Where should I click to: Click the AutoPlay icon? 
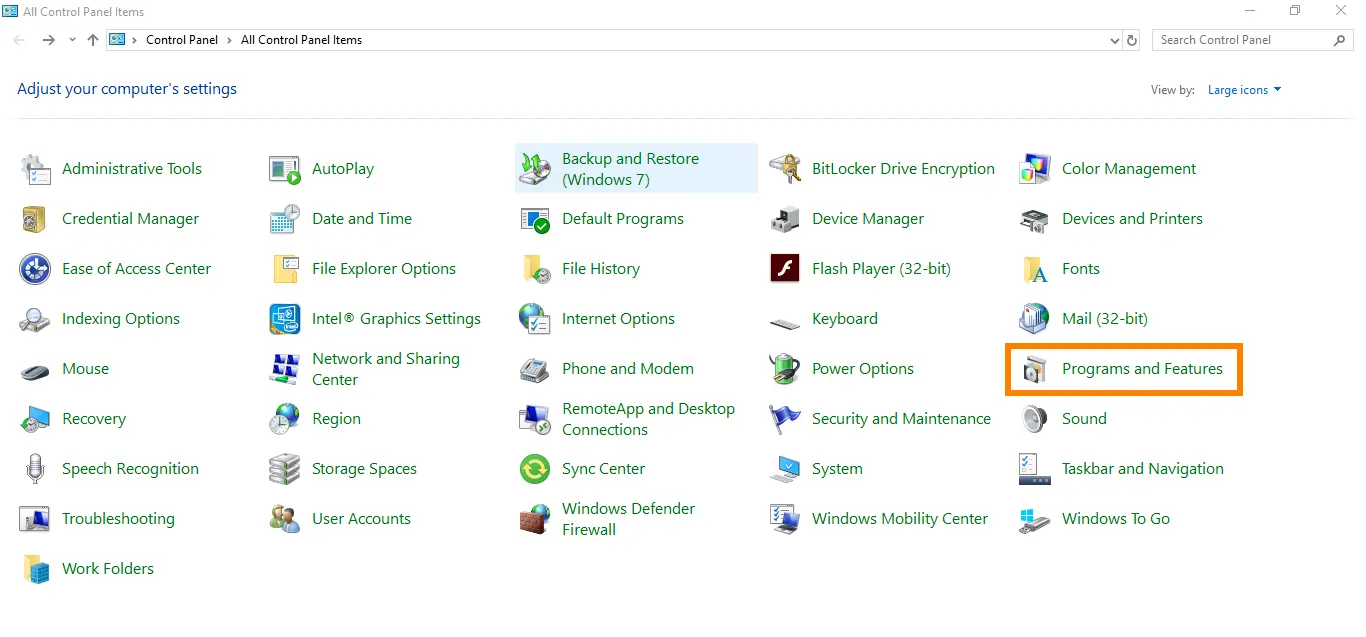tap(285, 169)
